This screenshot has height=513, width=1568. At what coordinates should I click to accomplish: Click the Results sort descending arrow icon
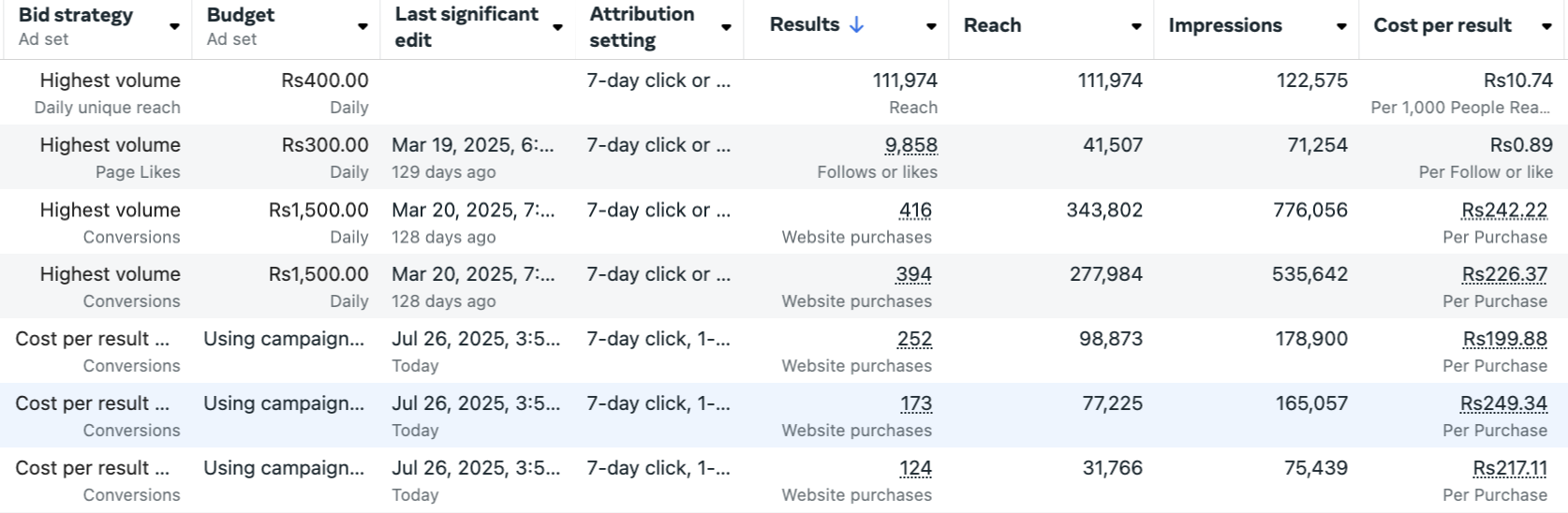coord(856,25)
